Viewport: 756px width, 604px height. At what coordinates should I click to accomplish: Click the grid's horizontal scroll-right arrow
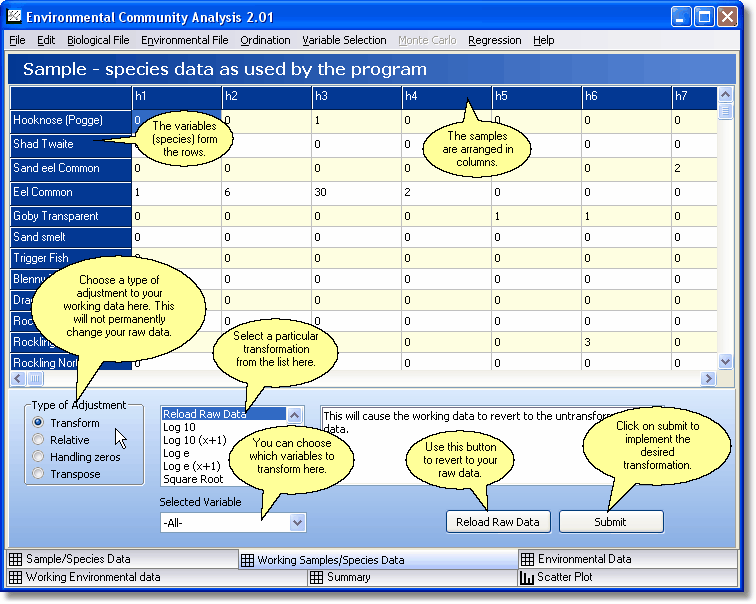(708, 379)
